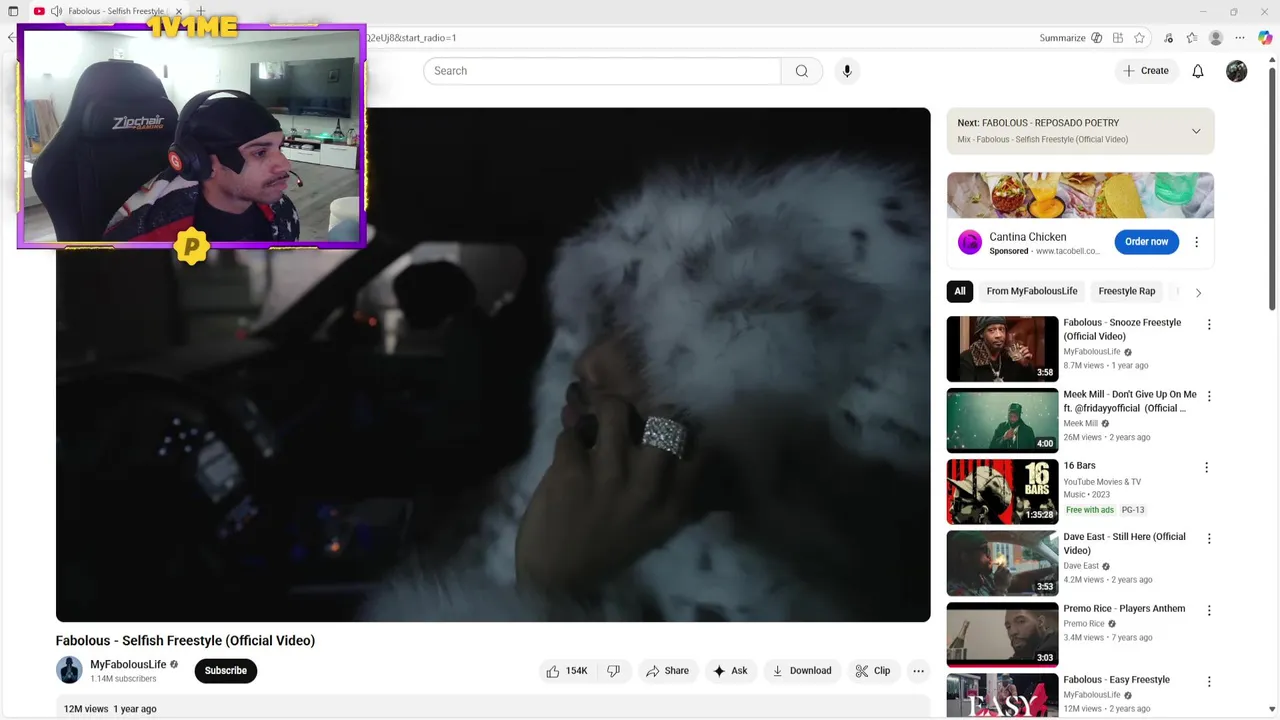This screenshot has width=1280, height=720.
Task: Close the Fabolous Selfish Freestyle tab
Action: 177,11
